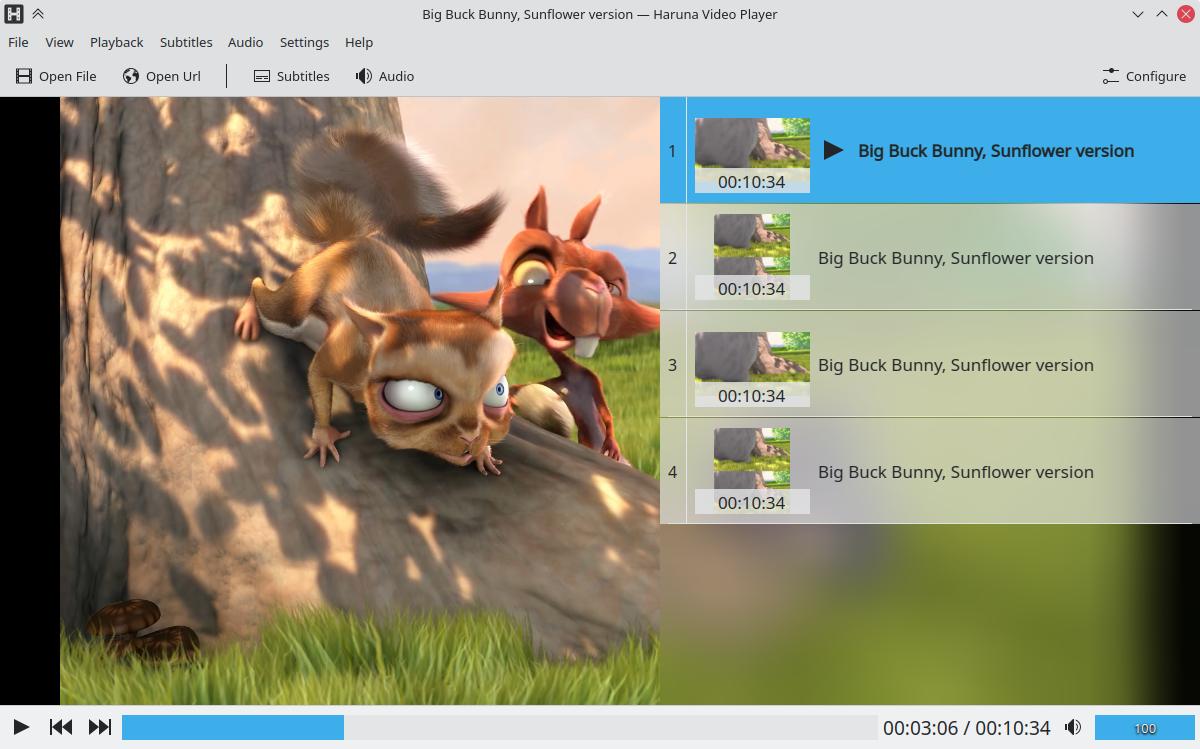Viewport: 1200px width, 749px height.
Task: Click the 00:03:06 / 00:10:34 time label
Action: click(966, 728)
